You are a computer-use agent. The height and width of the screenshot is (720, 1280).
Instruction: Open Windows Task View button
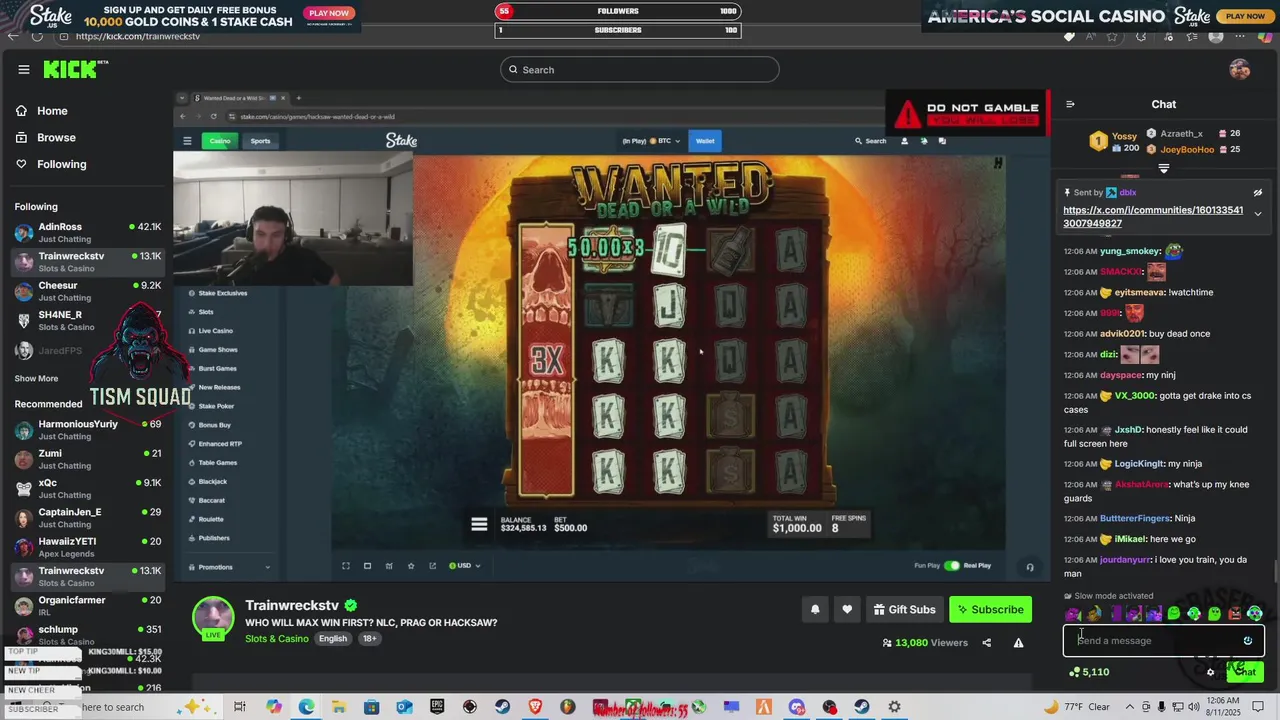(x=240, y=707)
